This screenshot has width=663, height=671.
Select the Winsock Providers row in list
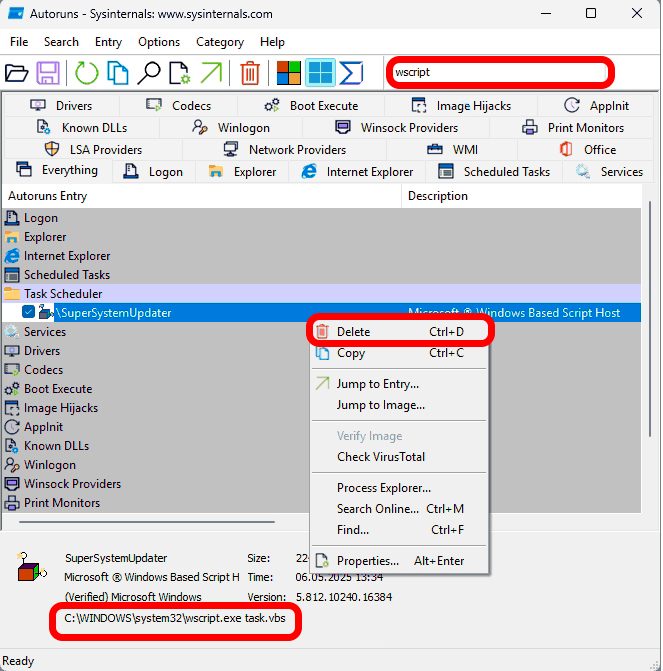(321, 484)
